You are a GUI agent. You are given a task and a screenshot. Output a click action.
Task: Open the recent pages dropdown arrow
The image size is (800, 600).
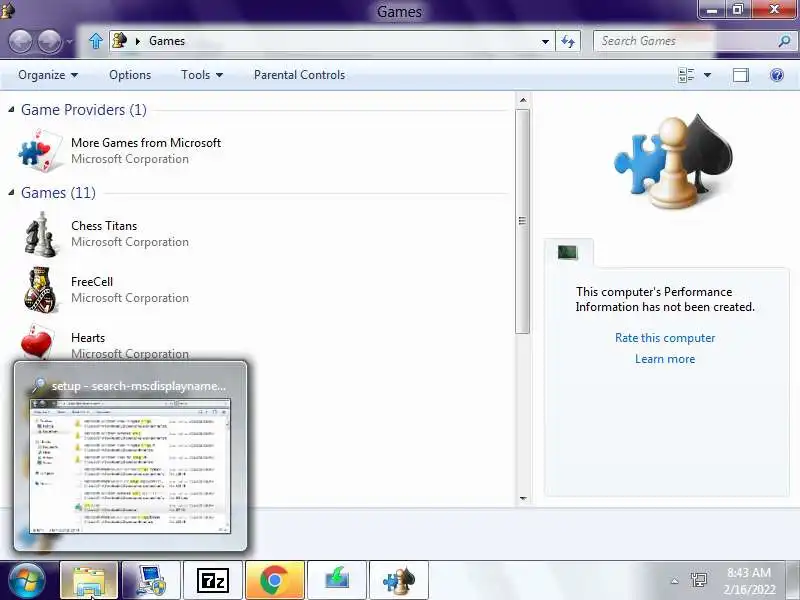(70, 42)
